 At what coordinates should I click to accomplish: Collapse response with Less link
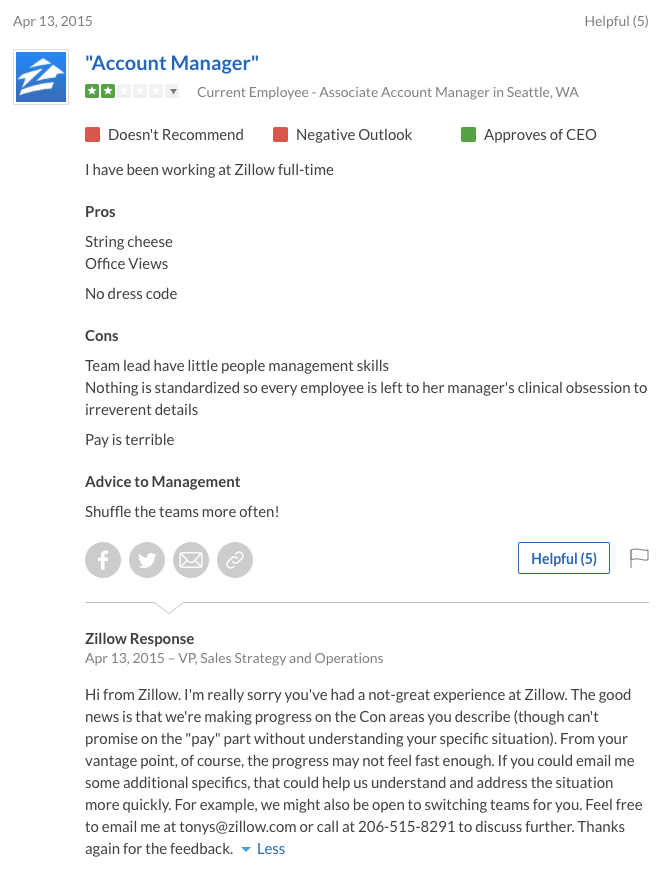271,849
